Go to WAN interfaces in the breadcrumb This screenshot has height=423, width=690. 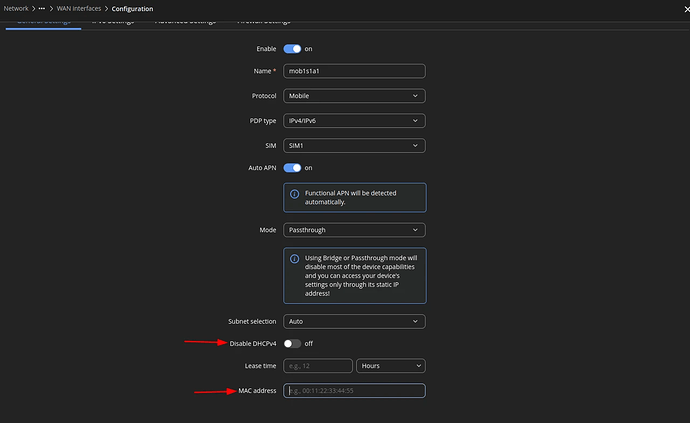79,8
